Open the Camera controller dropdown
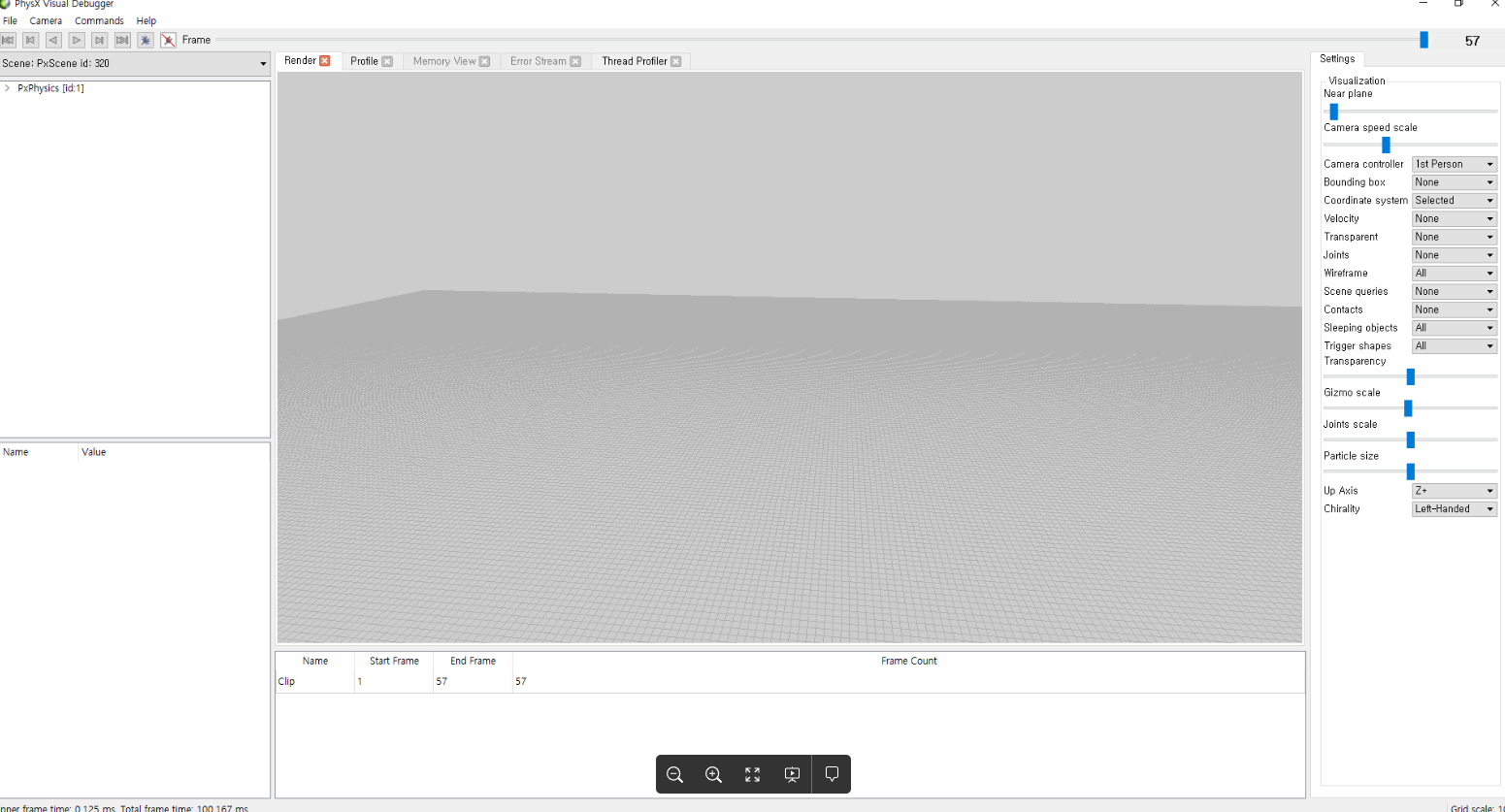The image size is (1505, 812). pyautogui.click(x=1455, y=164)
